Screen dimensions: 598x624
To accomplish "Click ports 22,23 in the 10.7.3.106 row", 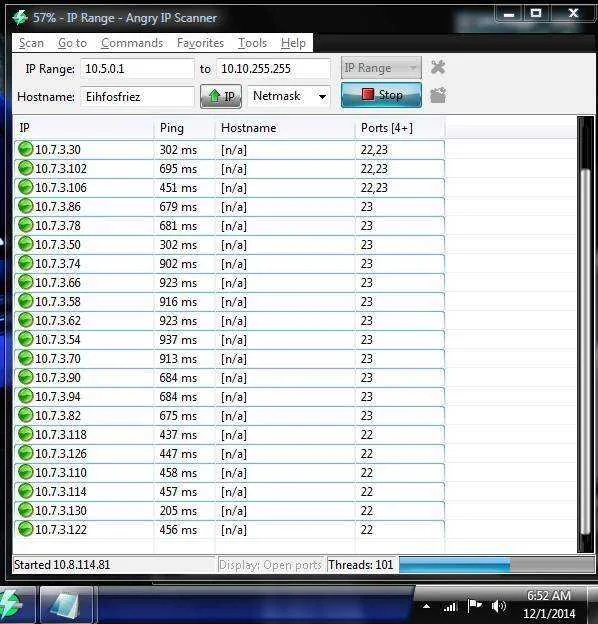I will click(374, 187).
